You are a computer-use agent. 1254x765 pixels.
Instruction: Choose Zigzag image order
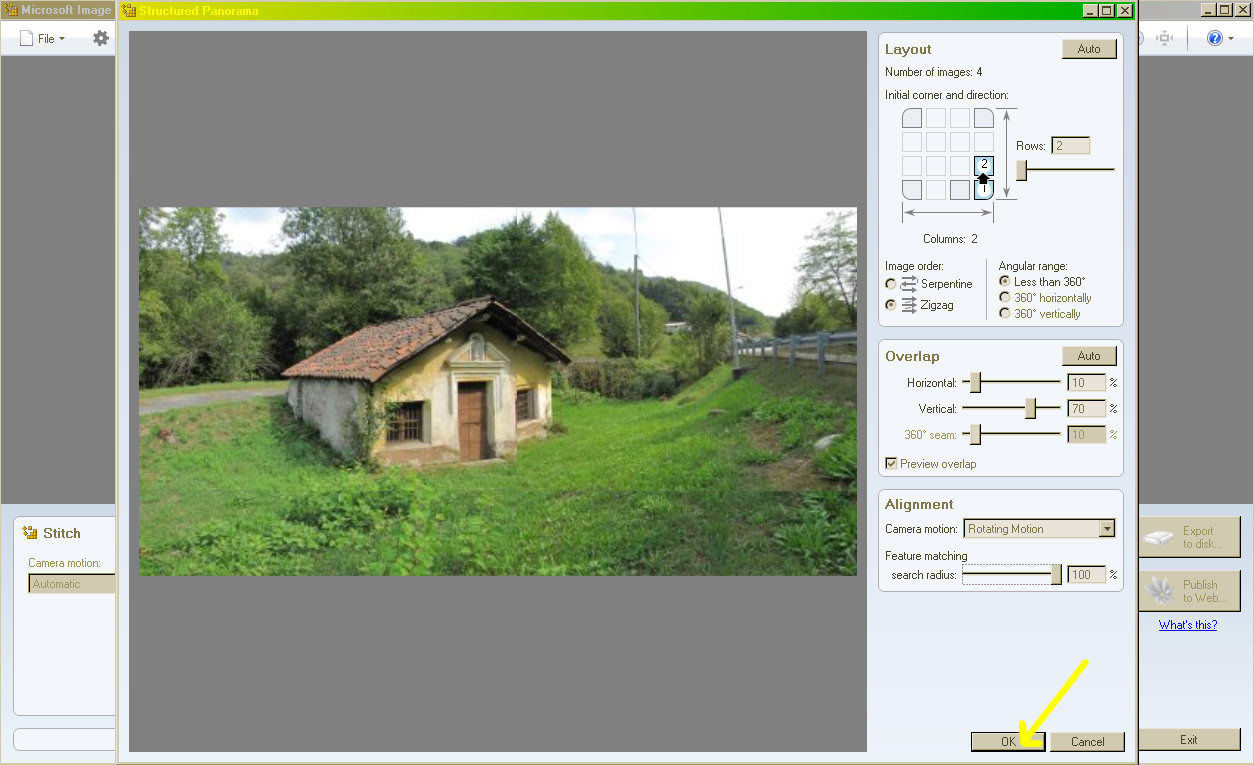click(891, 305)
